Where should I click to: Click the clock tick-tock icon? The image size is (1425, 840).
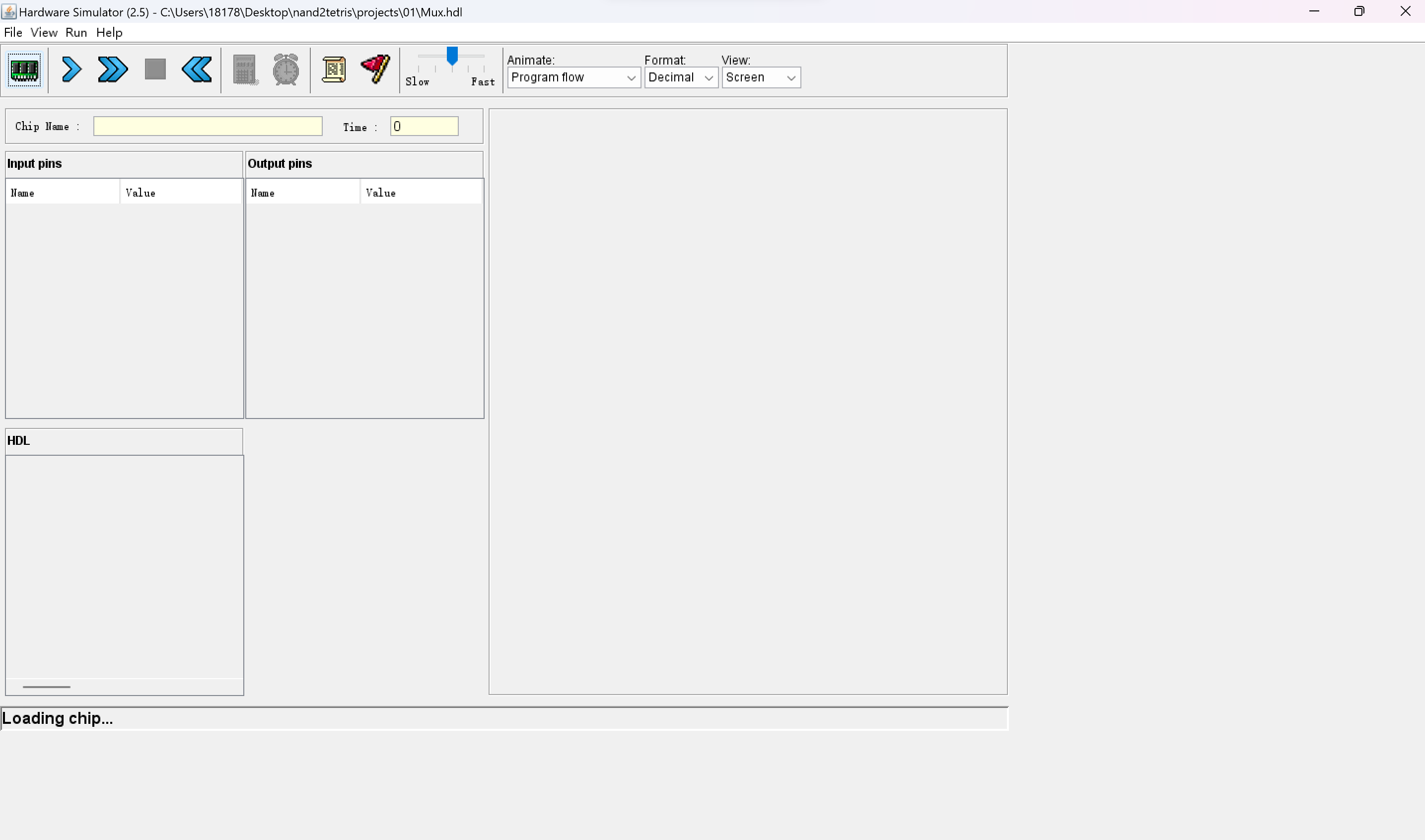[x=286, y=70]
